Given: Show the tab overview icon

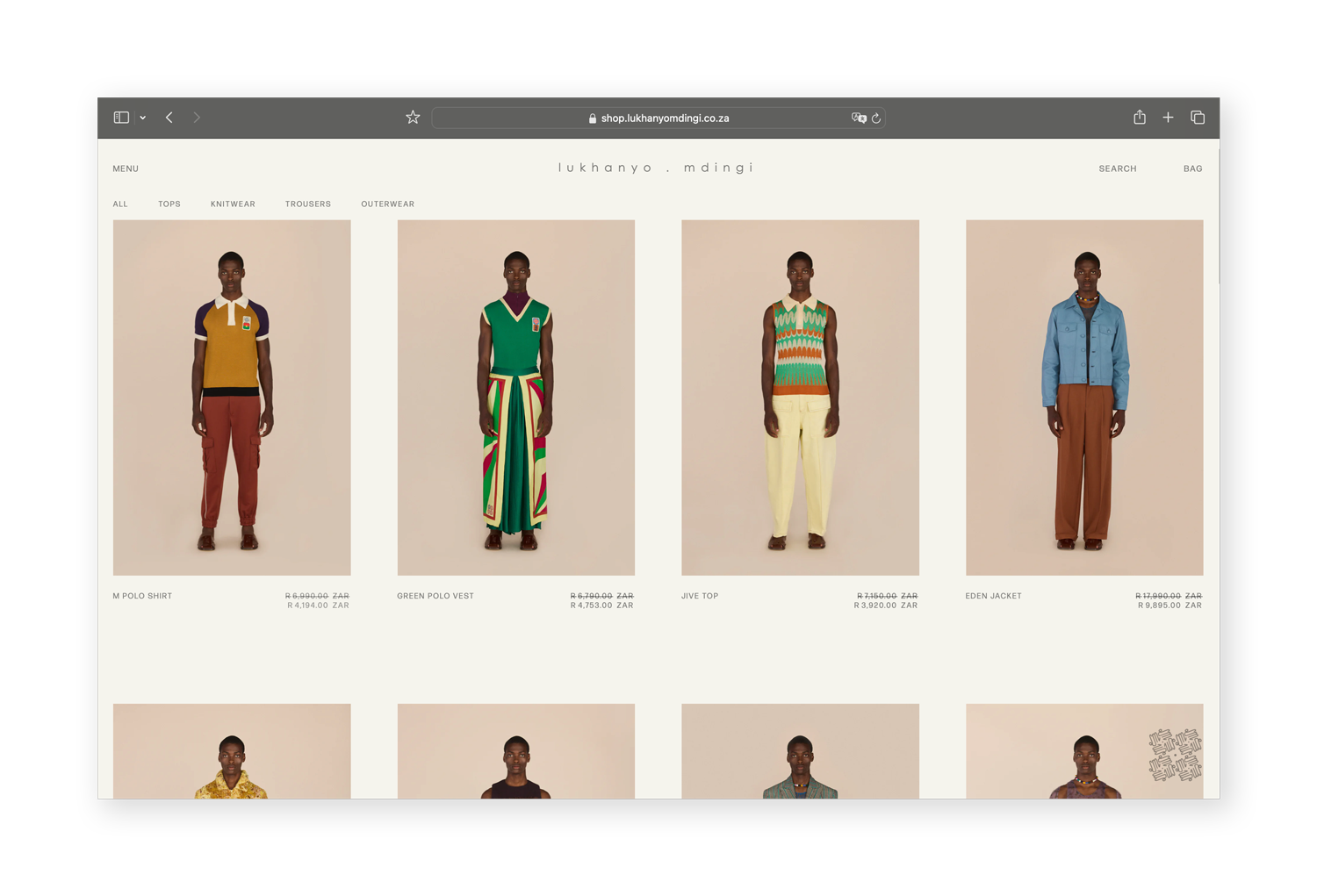Looking at the screenshot, I should [1198, 118].
